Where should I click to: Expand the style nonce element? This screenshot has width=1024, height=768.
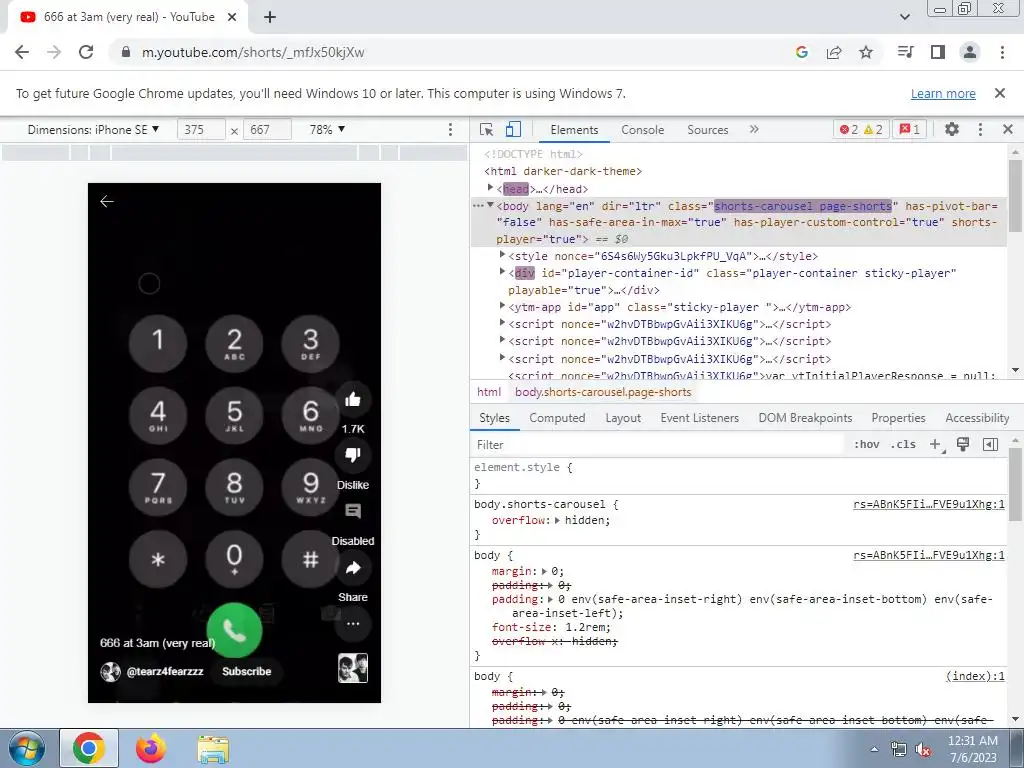tap(502, 255)
